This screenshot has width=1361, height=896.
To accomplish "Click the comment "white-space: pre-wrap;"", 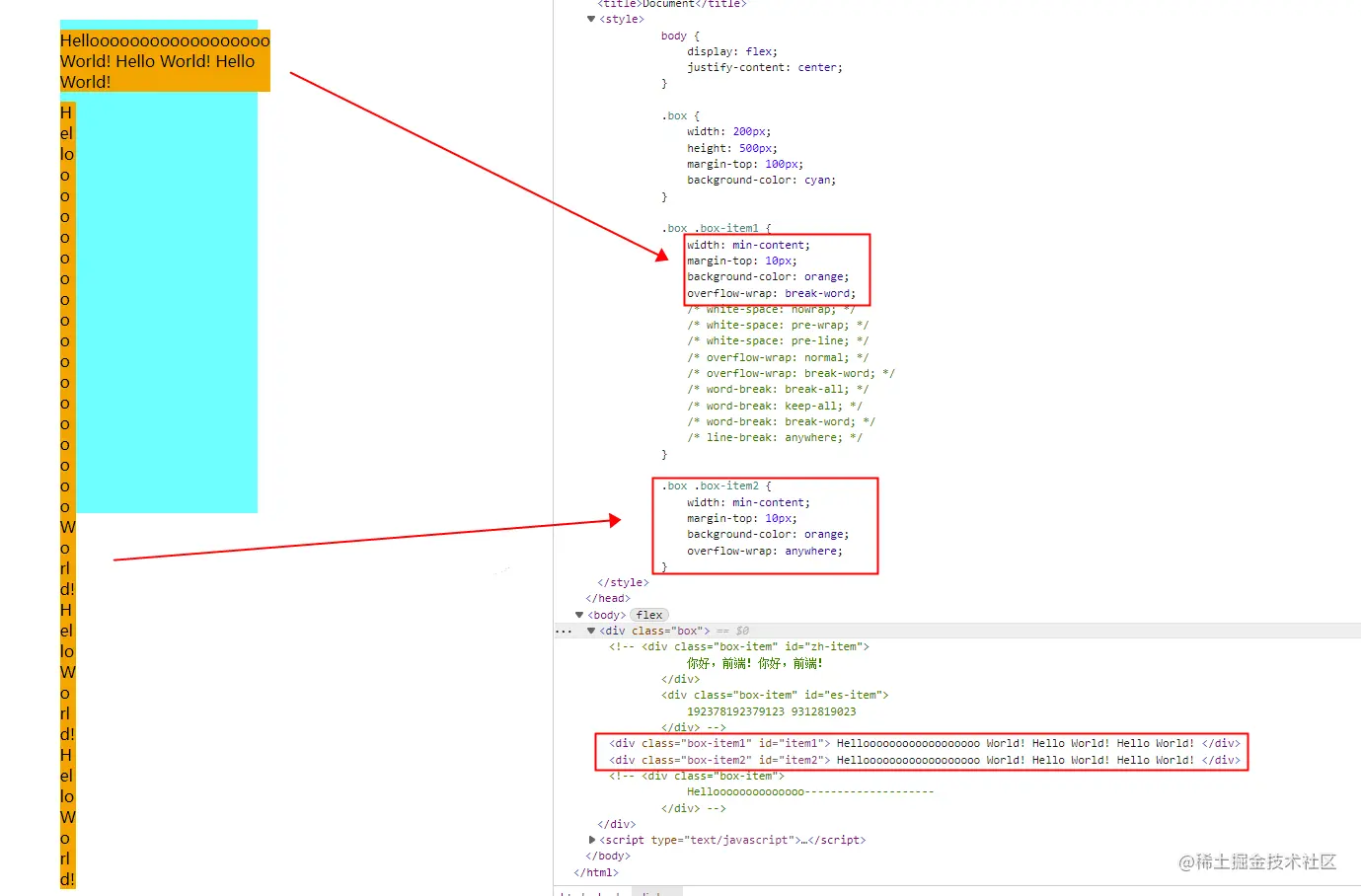I will click(x=778, y=325).
